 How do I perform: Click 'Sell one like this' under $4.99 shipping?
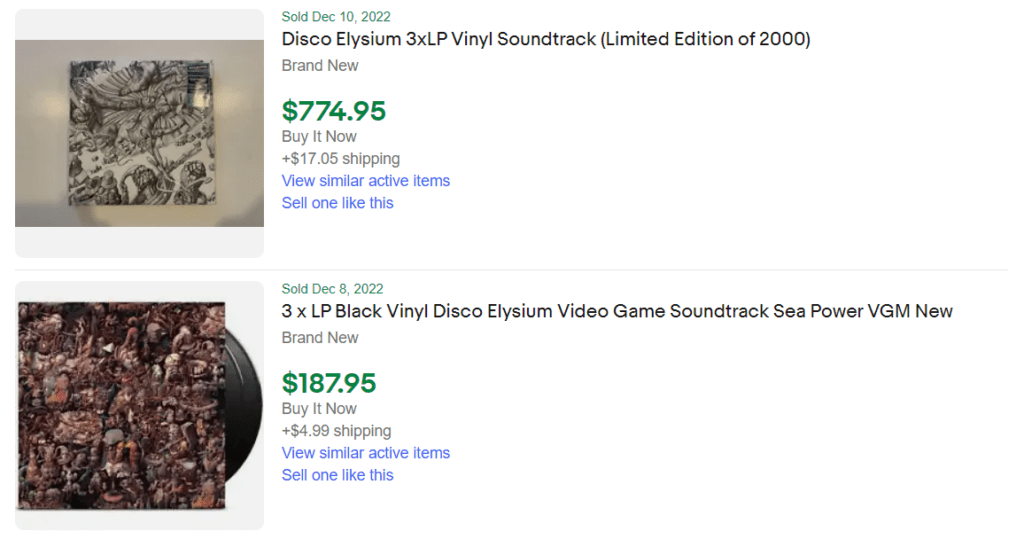pyautogui.click(x=337, y=475)
